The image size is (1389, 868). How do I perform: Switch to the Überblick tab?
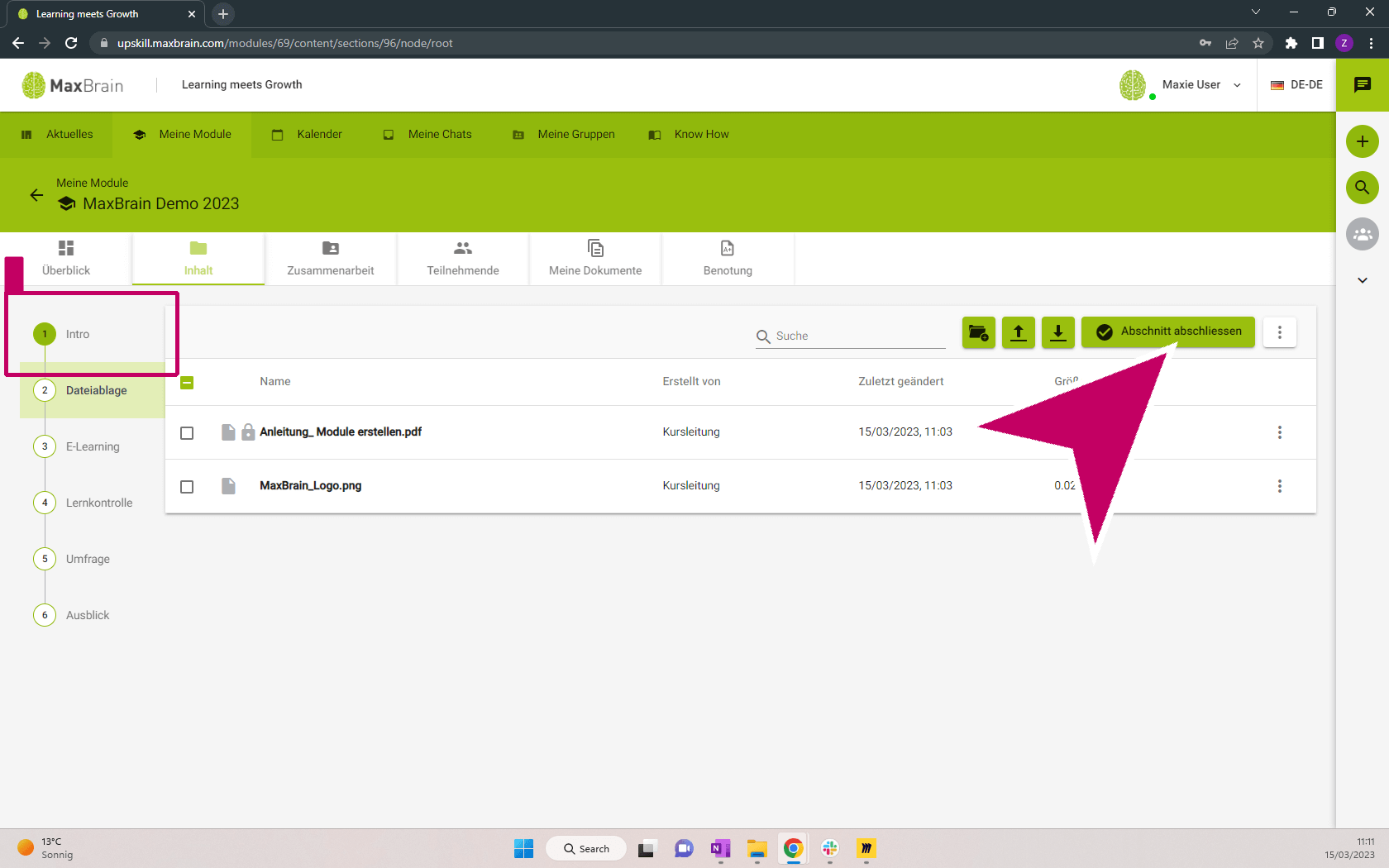(x=66, y=259)
